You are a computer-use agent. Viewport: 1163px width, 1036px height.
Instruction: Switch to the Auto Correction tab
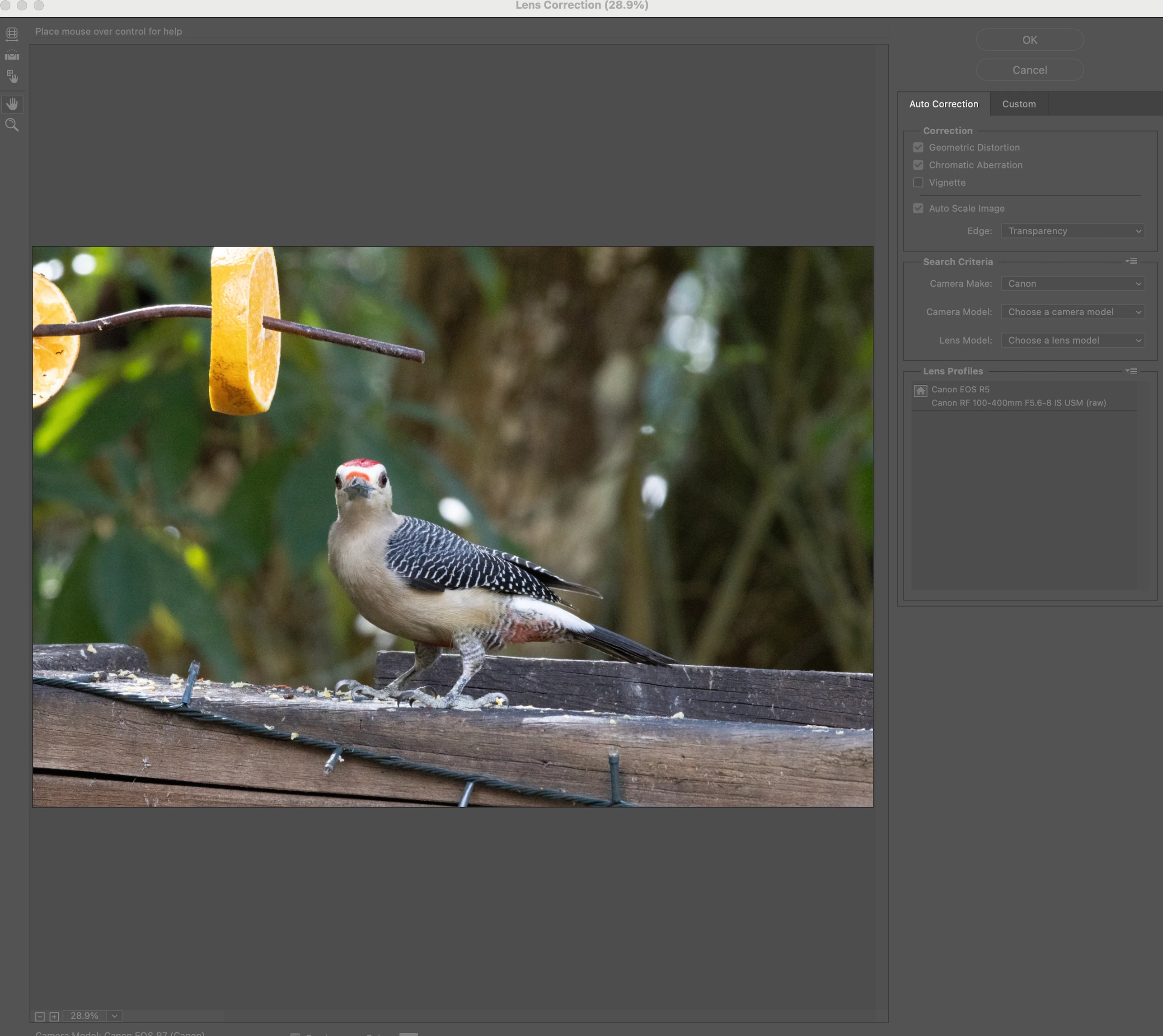point(943,104)
